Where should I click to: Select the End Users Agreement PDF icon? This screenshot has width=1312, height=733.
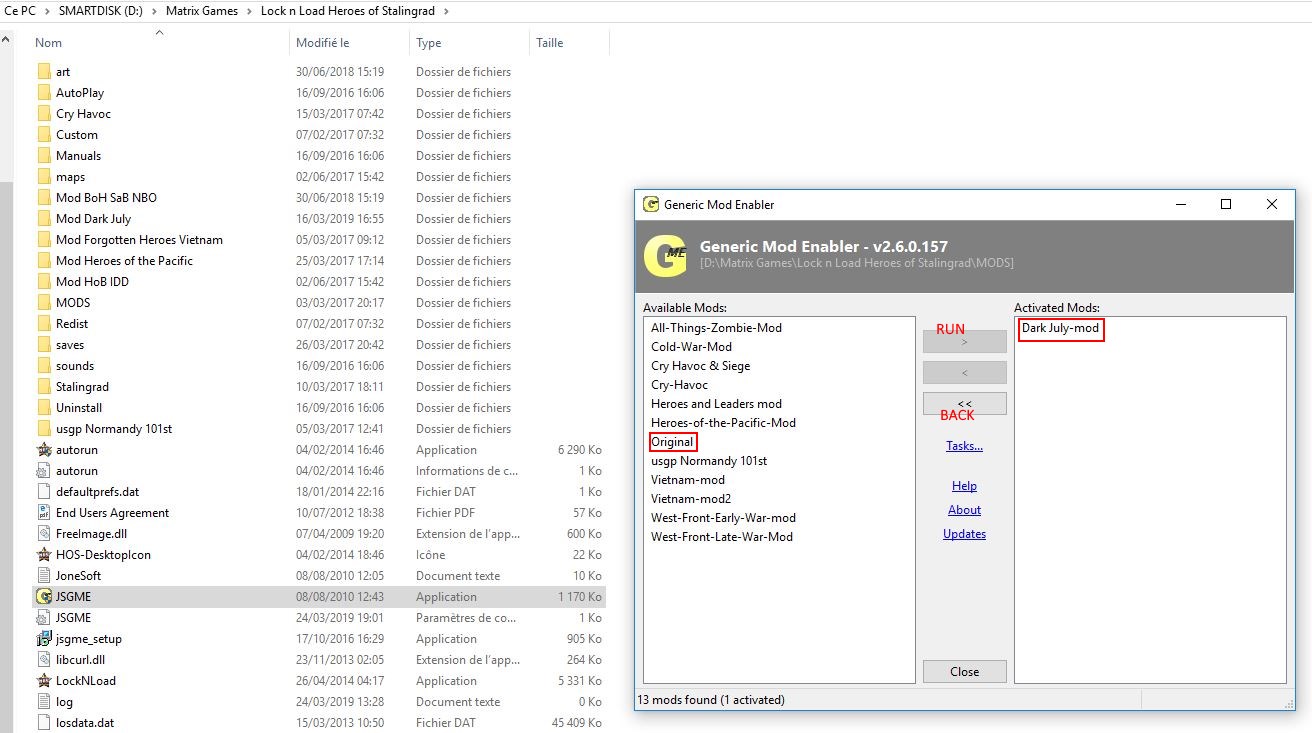coord(43,512)
